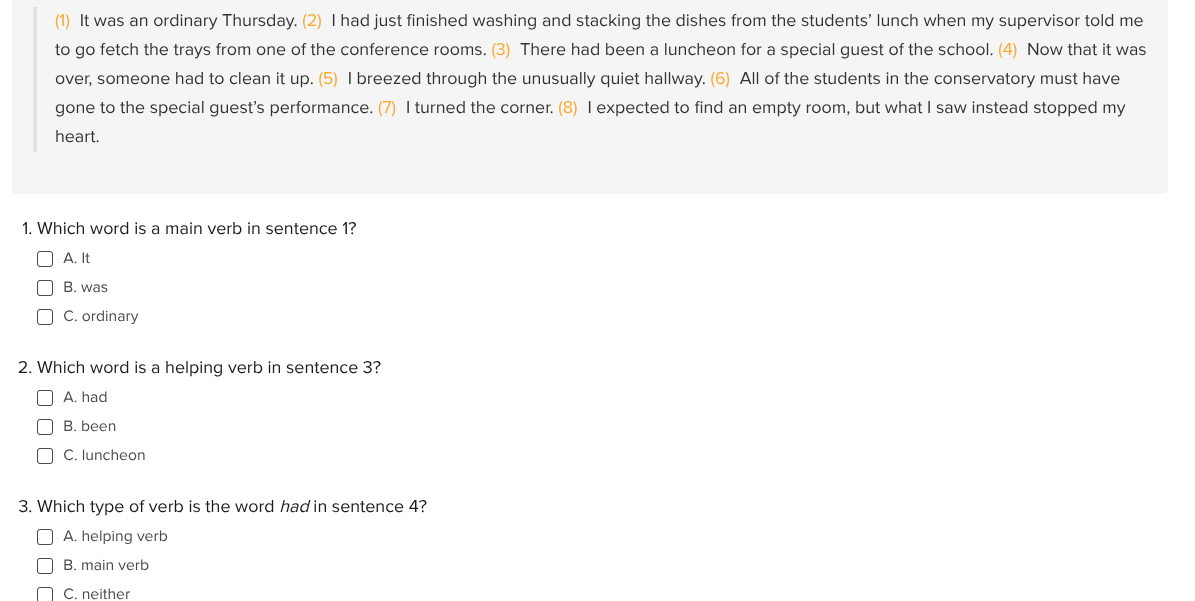The image size is (1195, 601).
Task: Click the orange (6) sentence marker
Action: tap(720, 79)
